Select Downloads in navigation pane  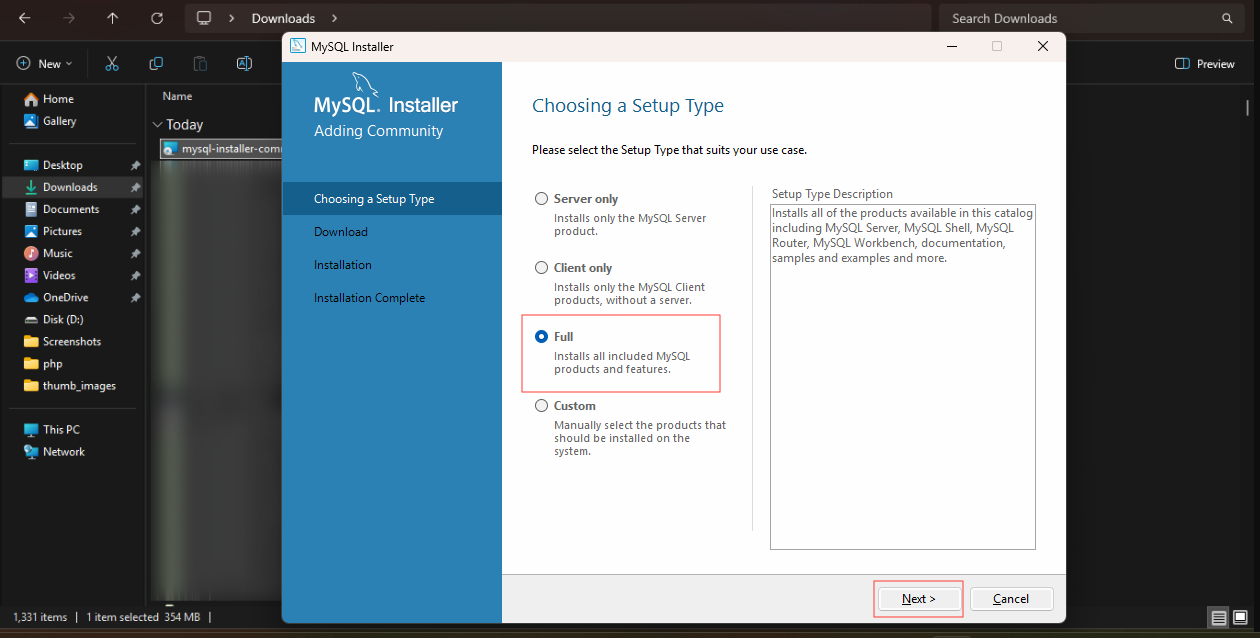[x=70, y=187]
